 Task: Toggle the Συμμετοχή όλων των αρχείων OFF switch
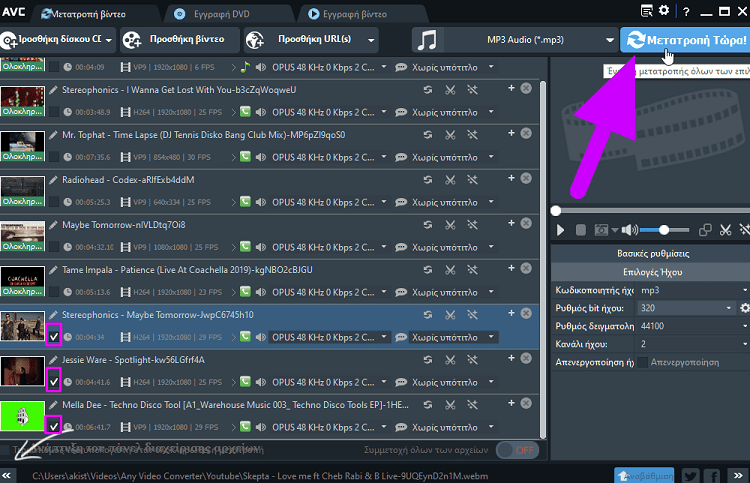518,450
